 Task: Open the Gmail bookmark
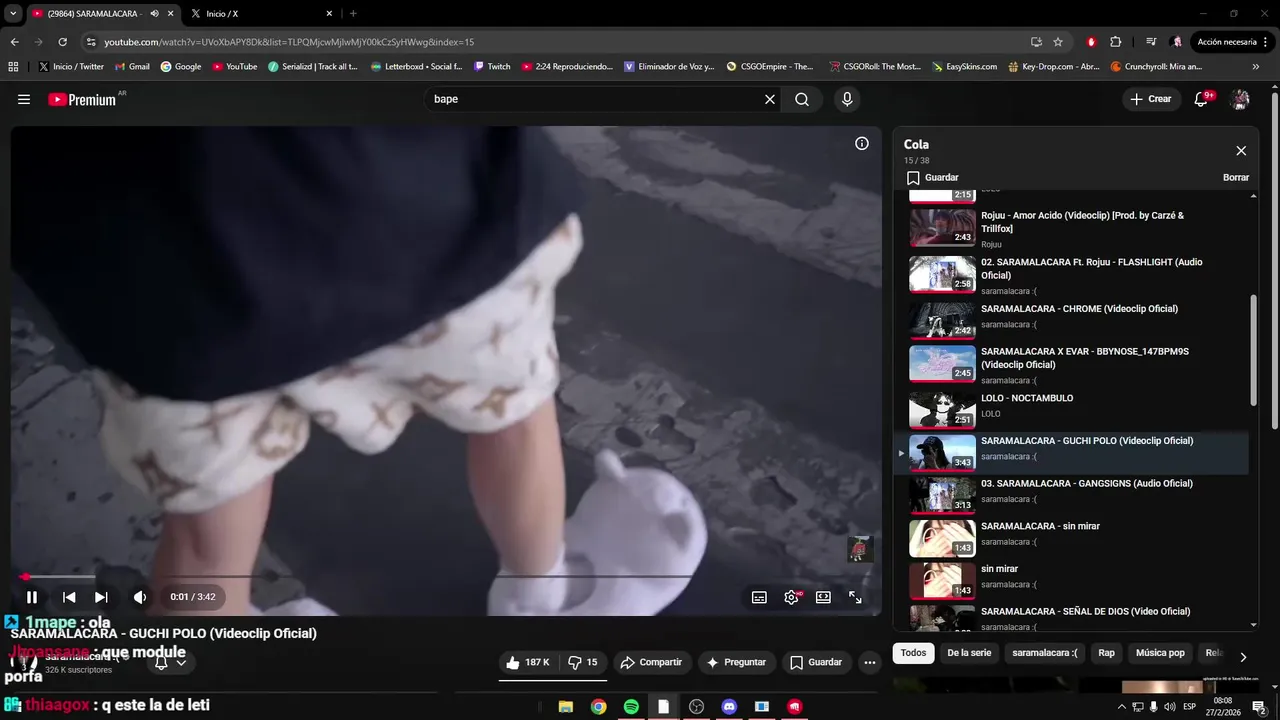point(132,67)
